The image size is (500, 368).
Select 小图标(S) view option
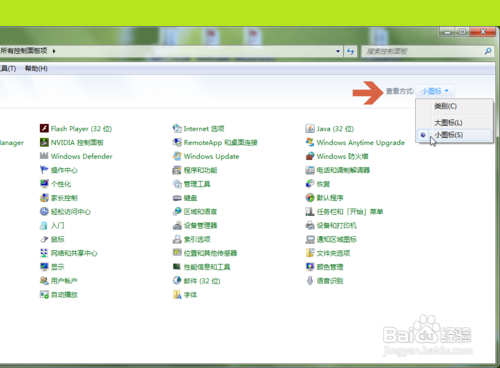454,135
